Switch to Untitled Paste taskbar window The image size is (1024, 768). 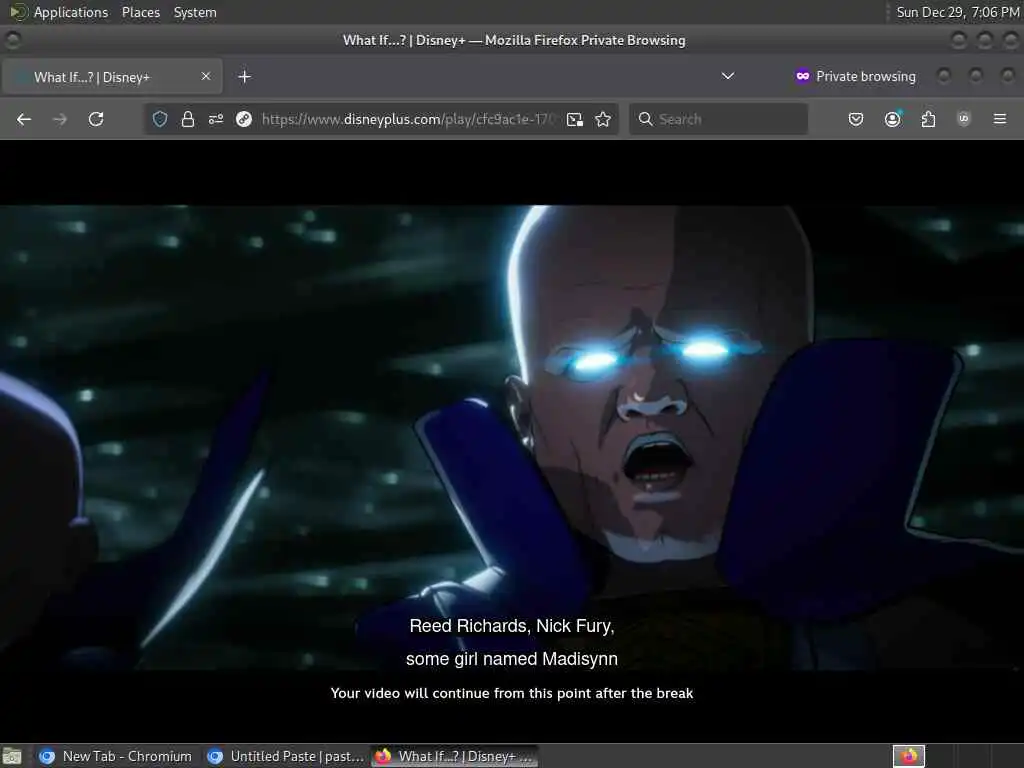pyautogui.click(x=285, y=756)
